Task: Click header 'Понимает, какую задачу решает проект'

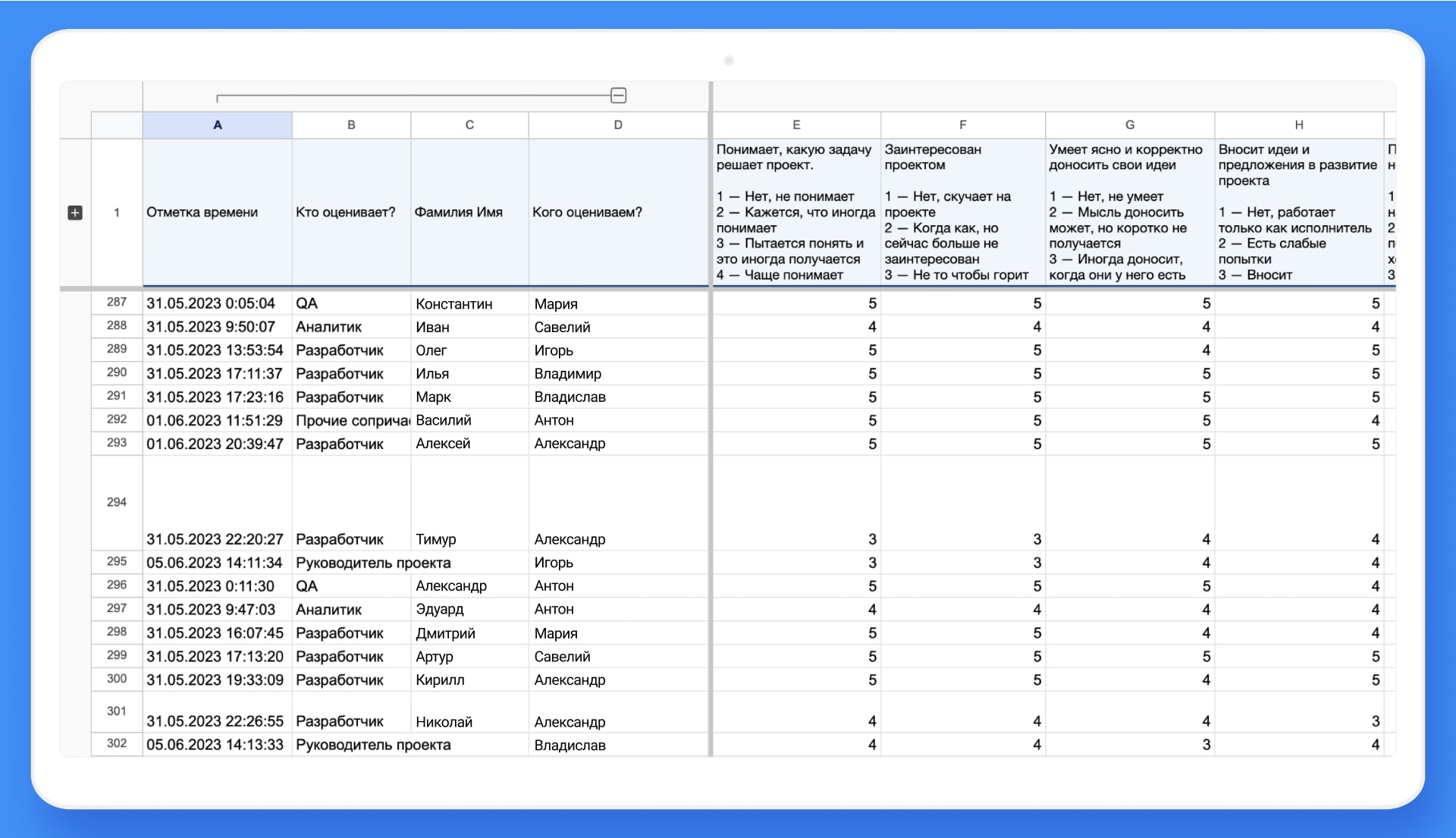Action: 796,212
